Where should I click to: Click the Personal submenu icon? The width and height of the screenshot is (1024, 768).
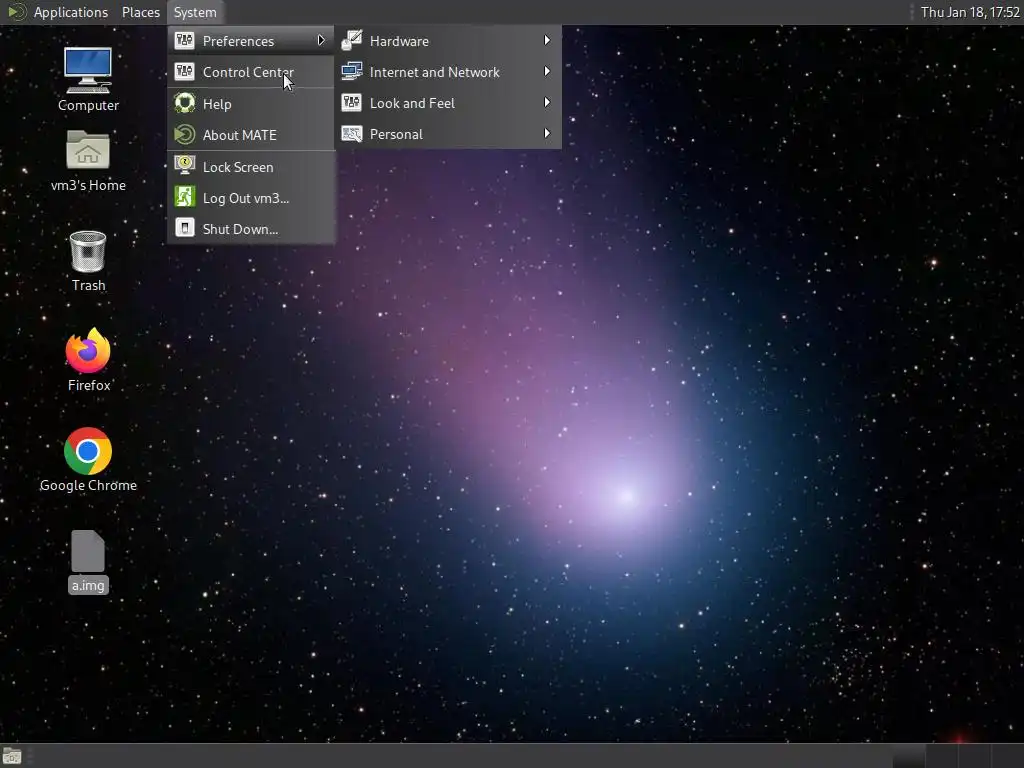tap(352, 134)
